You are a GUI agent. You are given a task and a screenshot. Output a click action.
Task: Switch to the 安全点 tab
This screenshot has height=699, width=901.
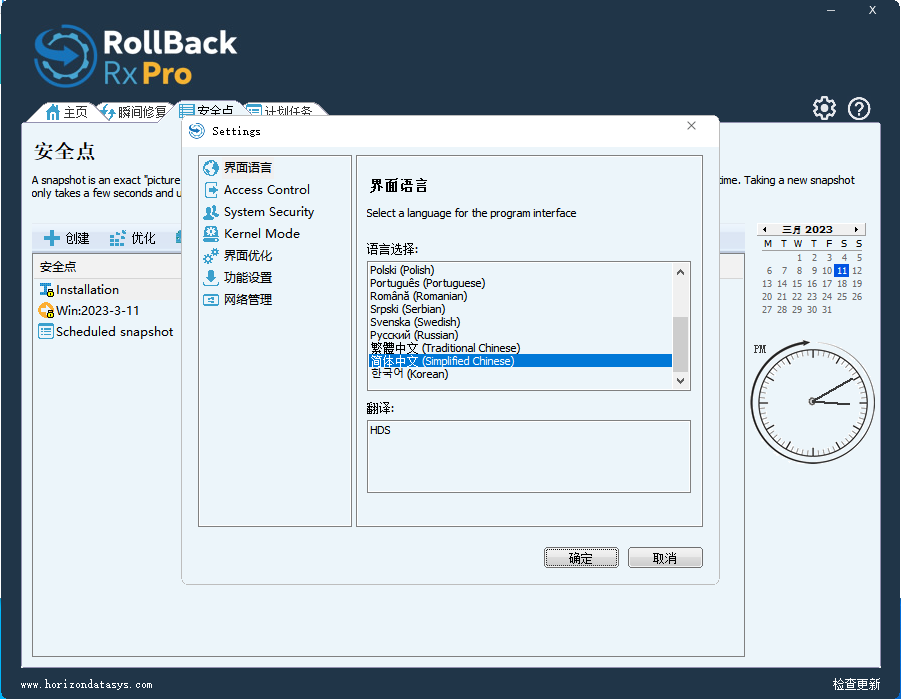pyautogui.click(x=208, y=109)
